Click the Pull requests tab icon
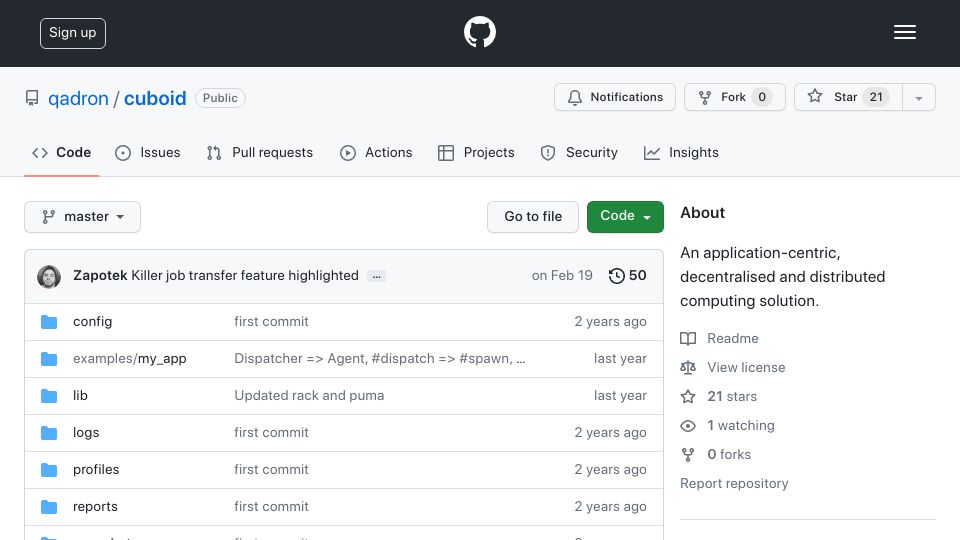960x540 pixels. (x=214, y=153)
